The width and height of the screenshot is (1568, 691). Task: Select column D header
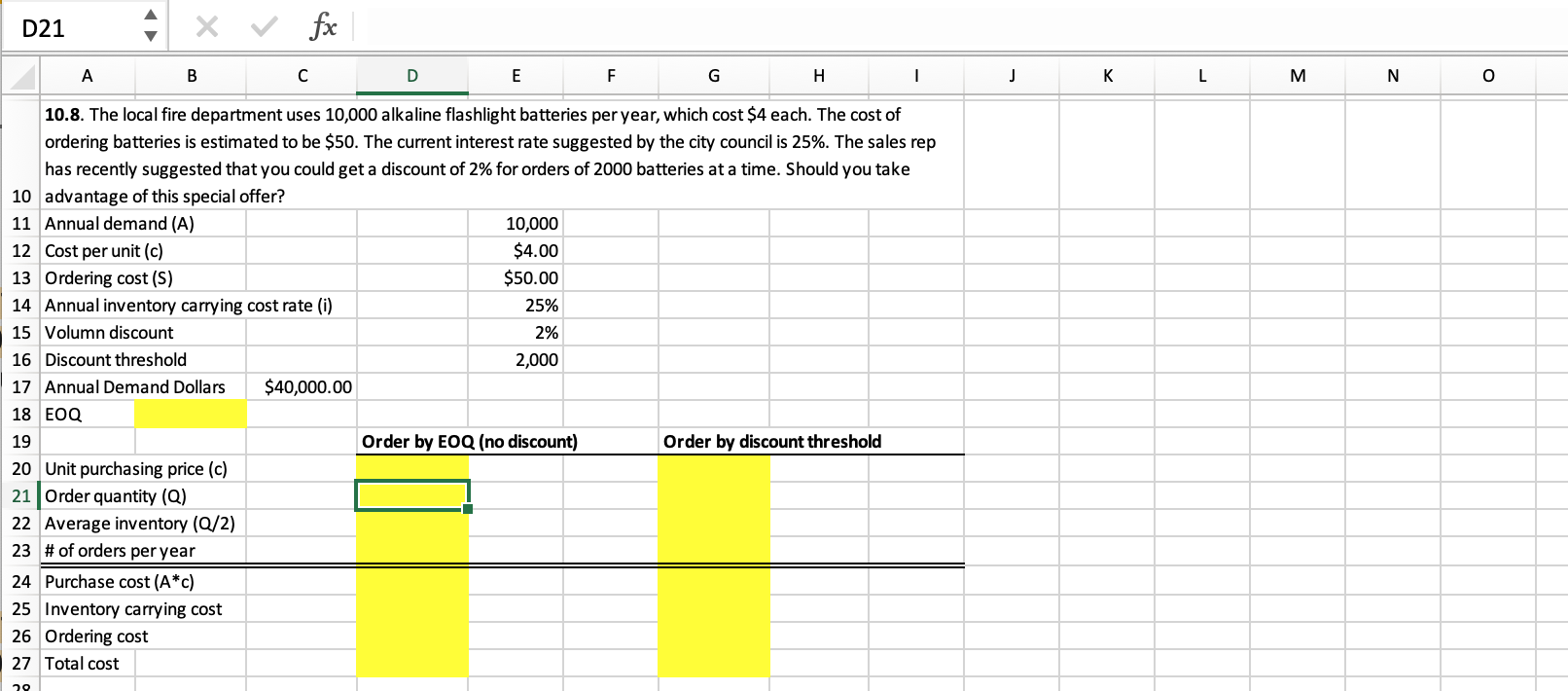[x=412, y=76]
